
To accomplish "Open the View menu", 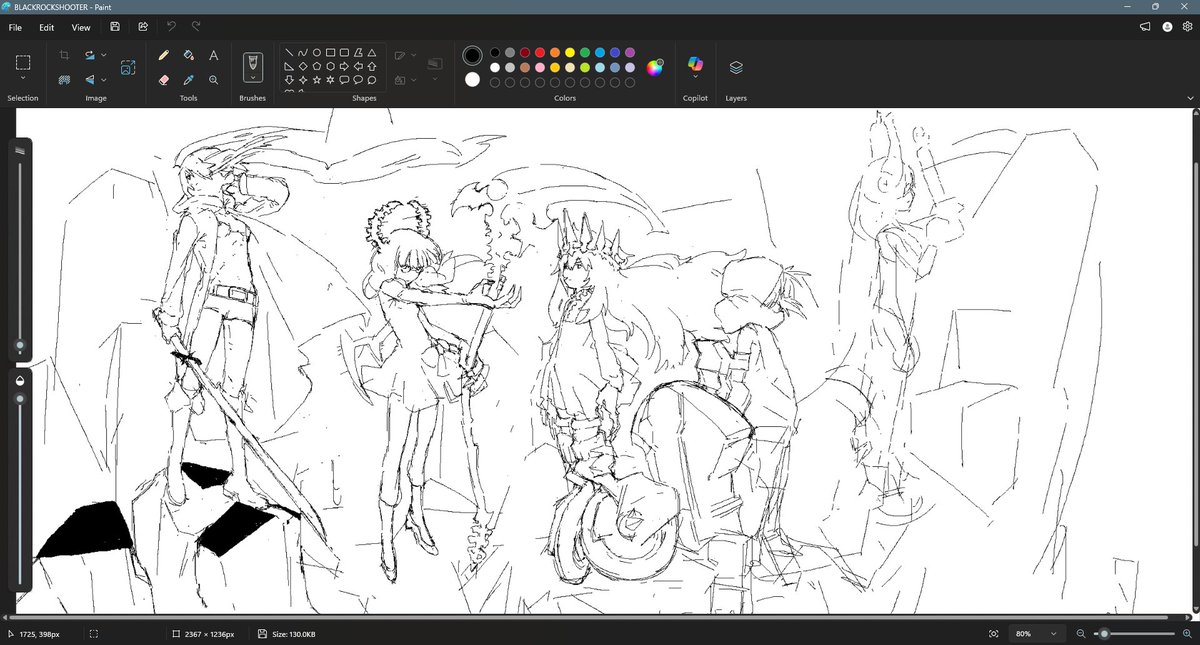I will pos(81,27).
